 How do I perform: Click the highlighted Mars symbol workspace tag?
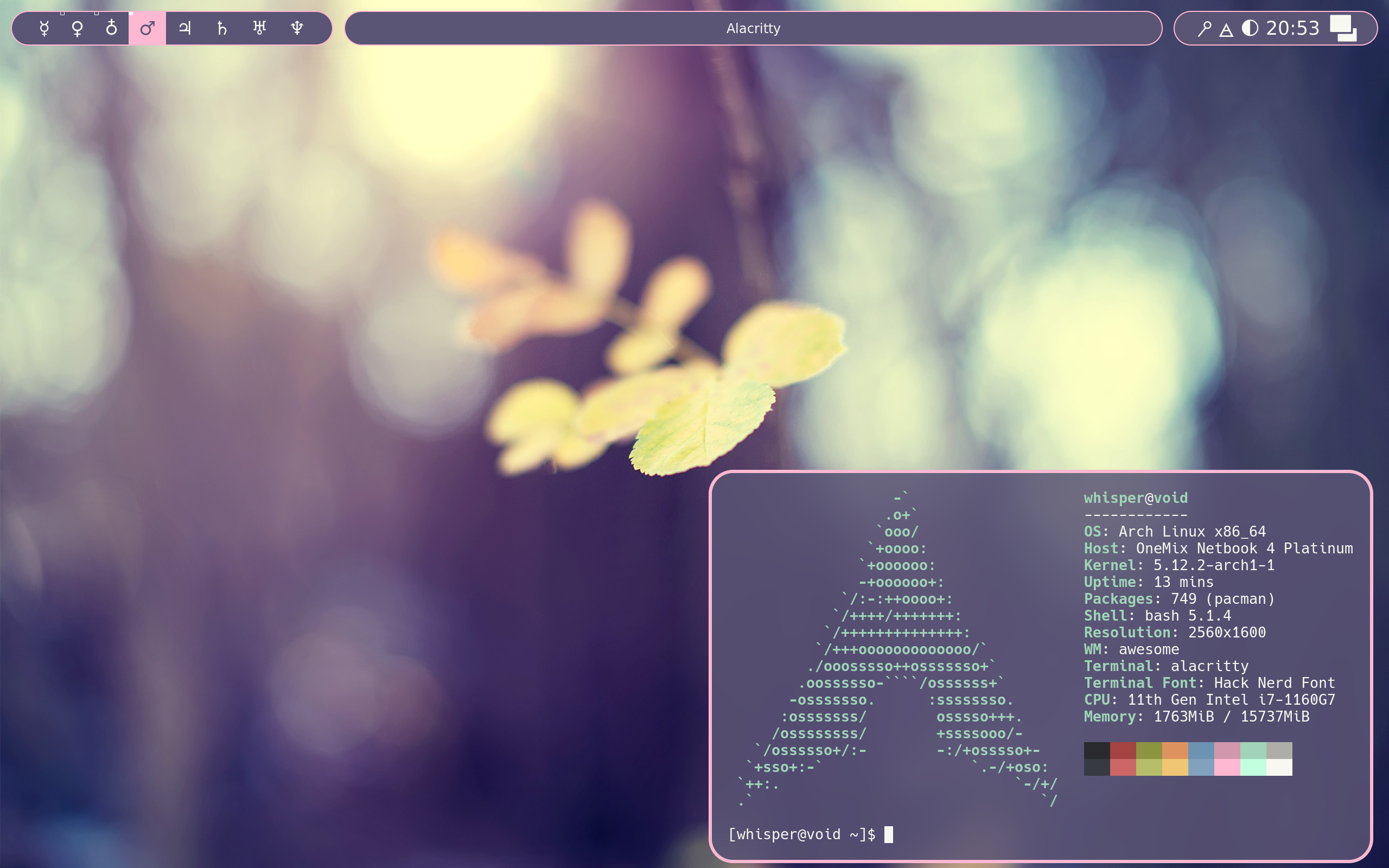(148, 28)
